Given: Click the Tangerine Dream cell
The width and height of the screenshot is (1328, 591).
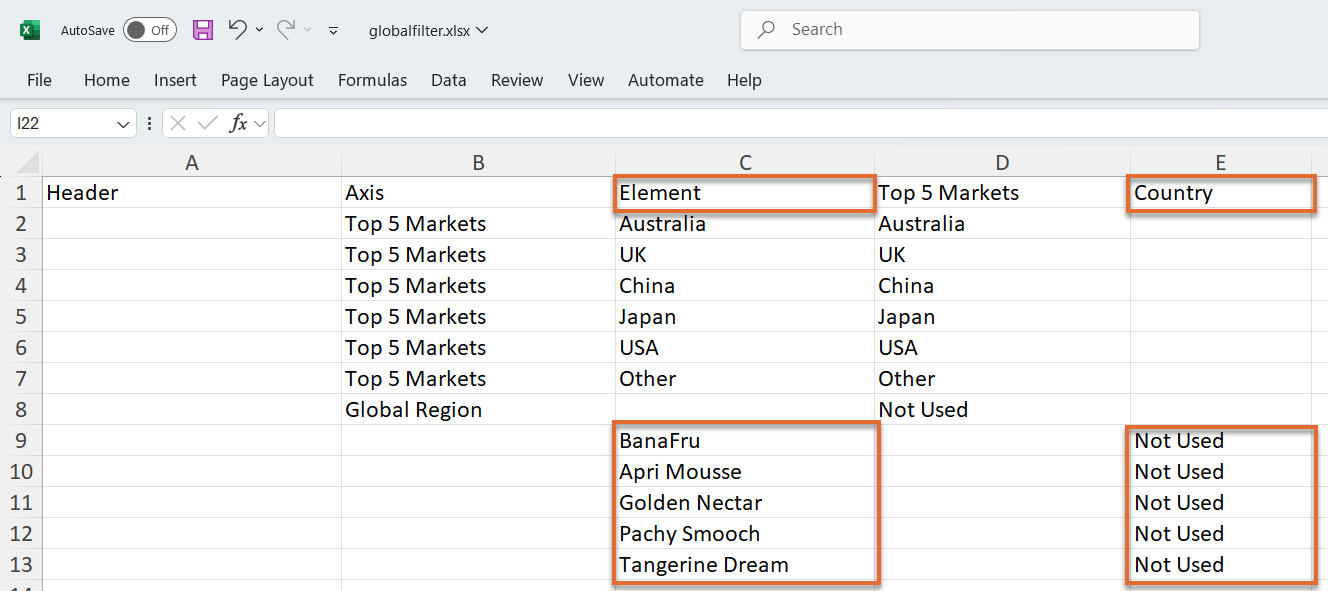Looking at the screenshot, I should [x=745, y=565].
